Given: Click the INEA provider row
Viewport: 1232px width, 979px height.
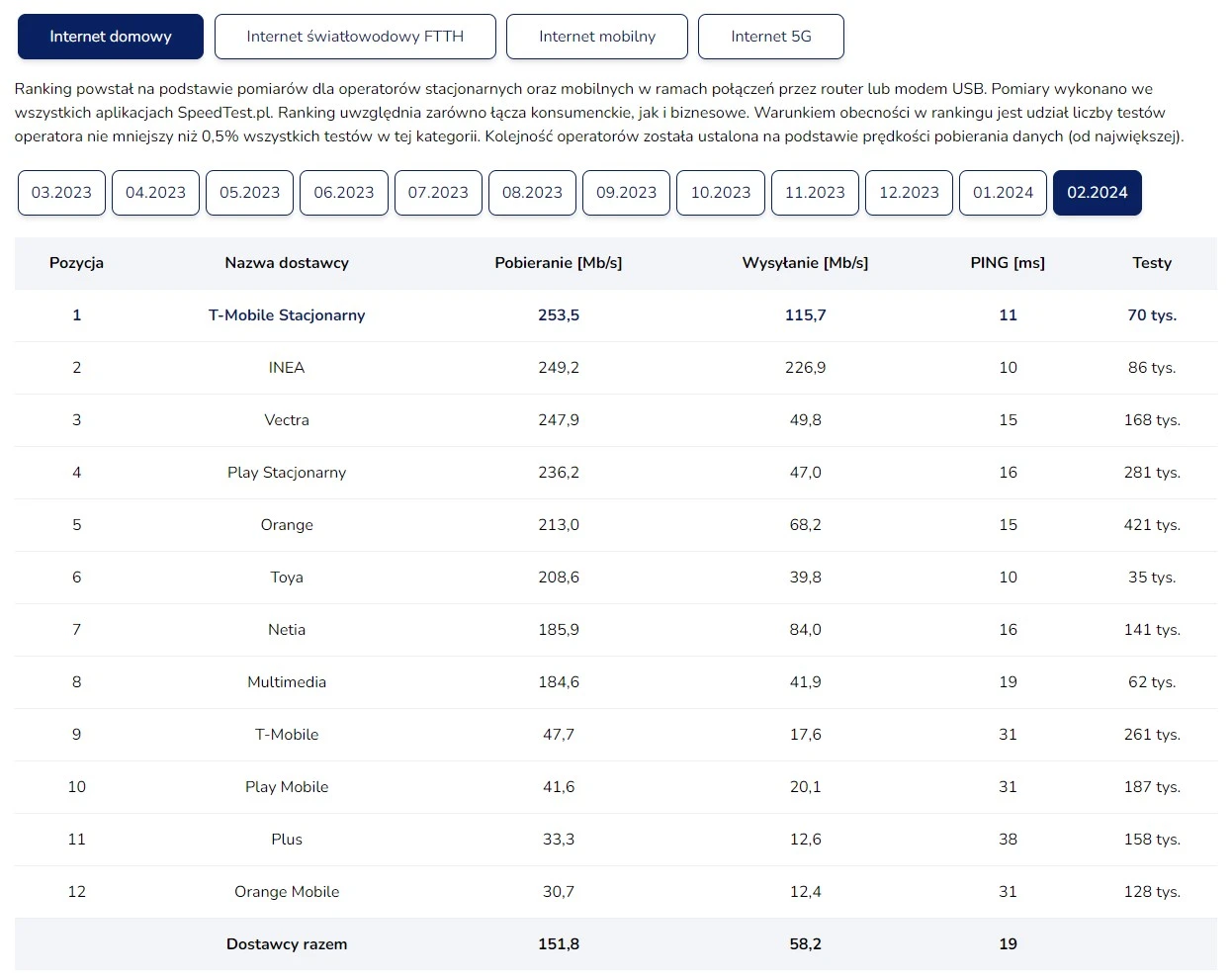Looking at the screenshot, I should click(287, 367).
